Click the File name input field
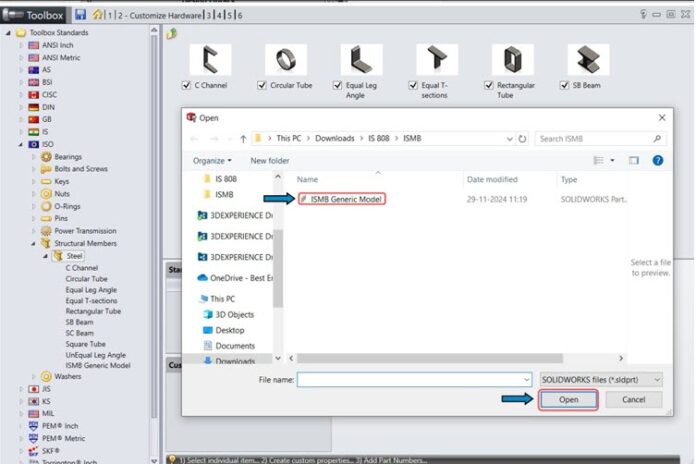 pos(414,380)
